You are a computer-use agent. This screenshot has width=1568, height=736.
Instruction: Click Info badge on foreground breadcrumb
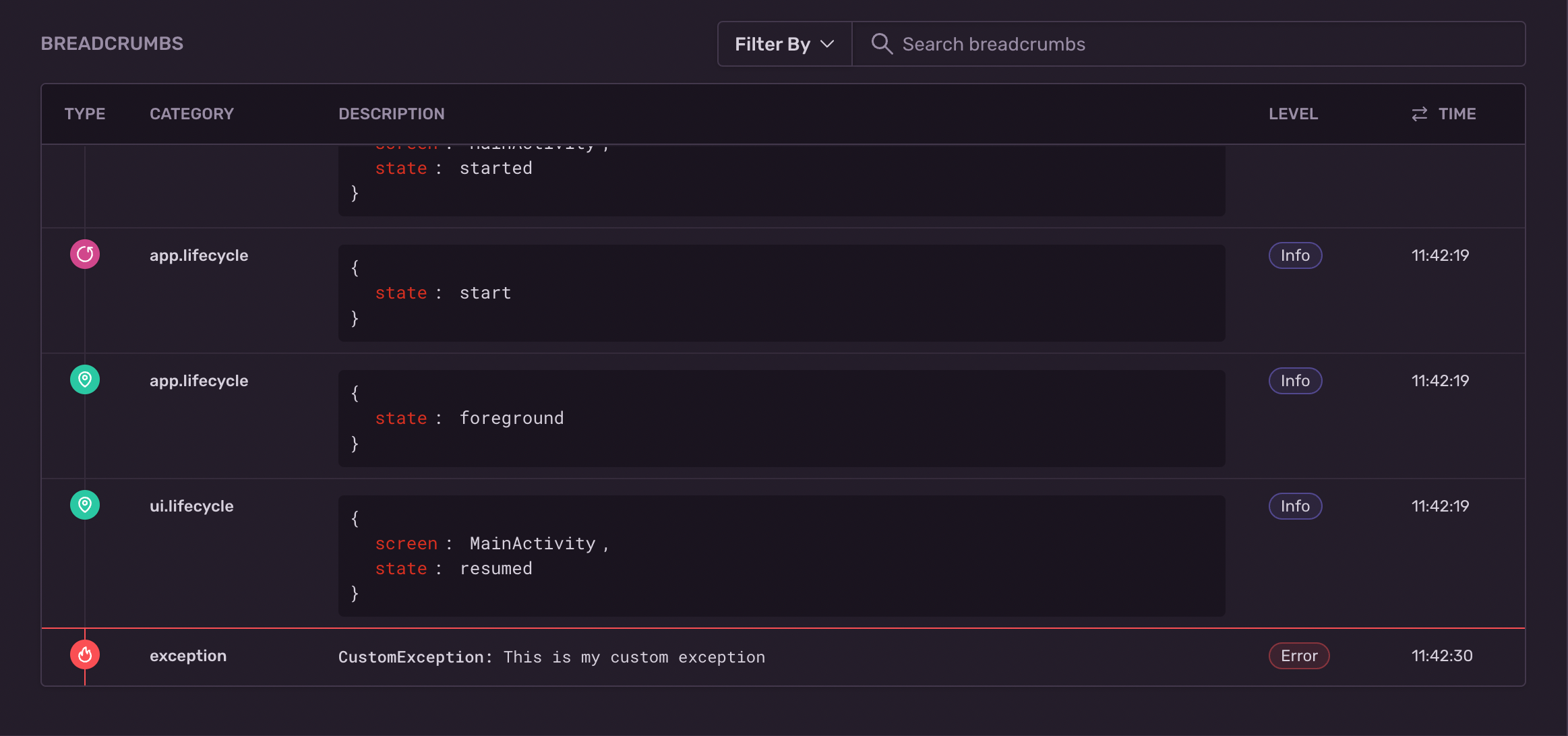[1295, 381]
